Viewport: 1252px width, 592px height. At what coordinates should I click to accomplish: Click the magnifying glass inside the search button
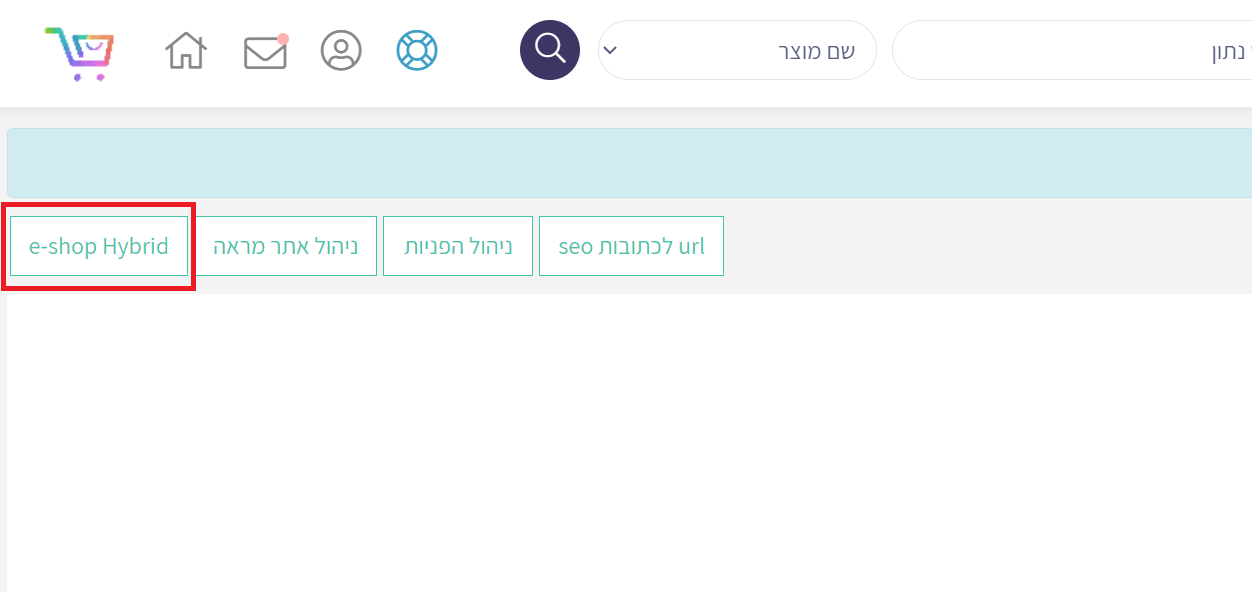[550, 48]
